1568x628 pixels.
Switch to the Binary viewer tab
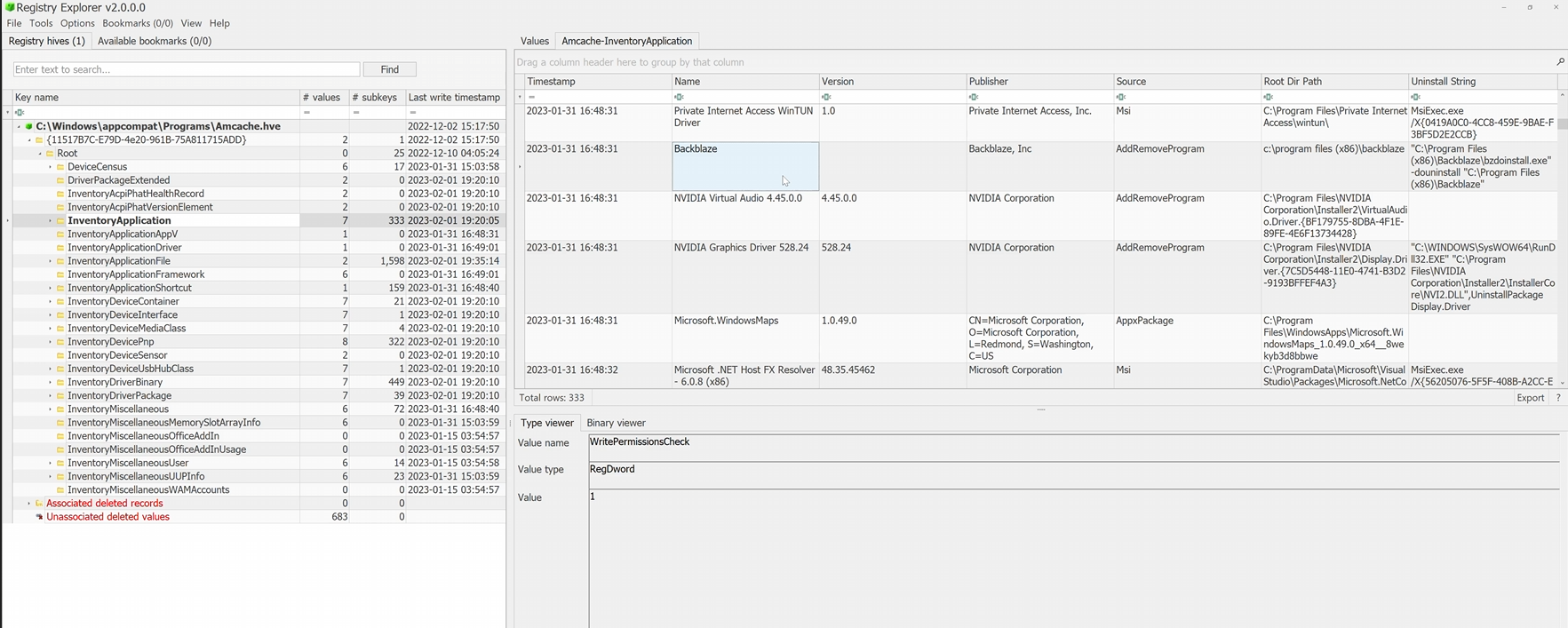(616, 423)
